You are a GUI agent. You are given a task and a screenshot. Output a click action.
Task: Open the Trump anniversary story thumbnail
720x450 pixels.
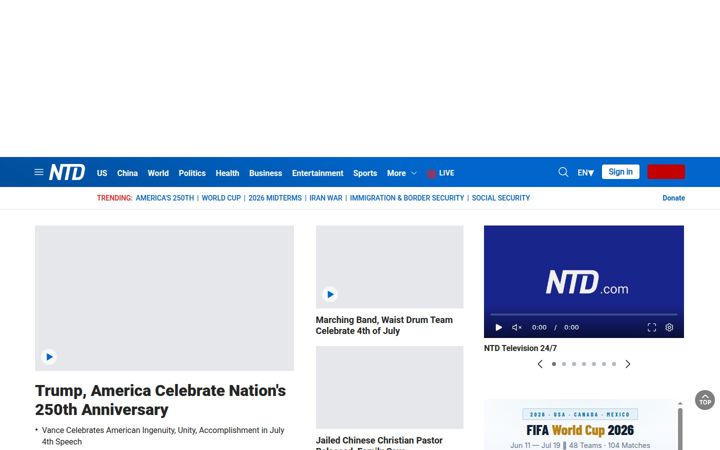coord(164,298)
